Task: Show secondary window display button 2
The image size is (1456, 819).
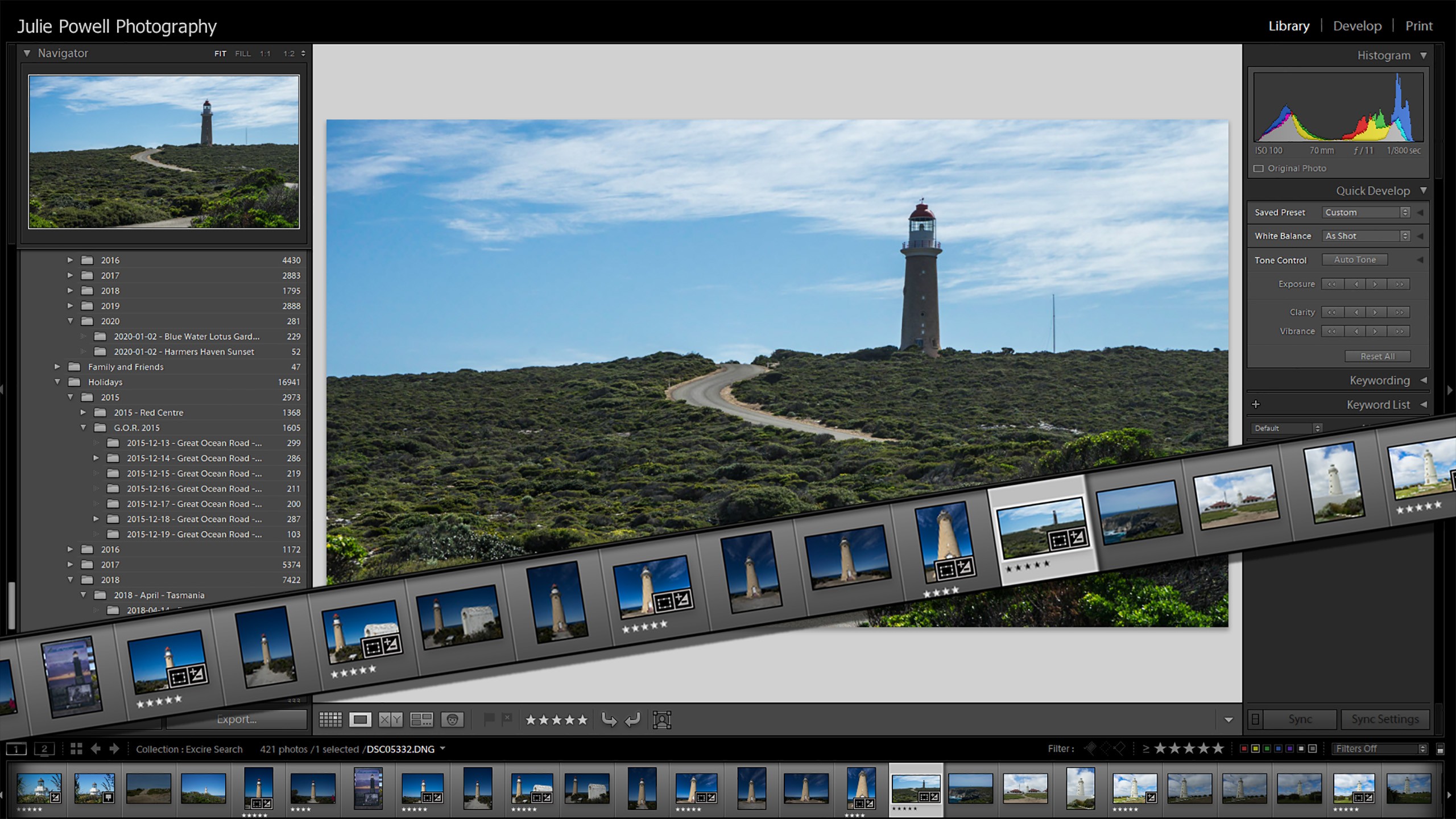Action: pos(44,749)
